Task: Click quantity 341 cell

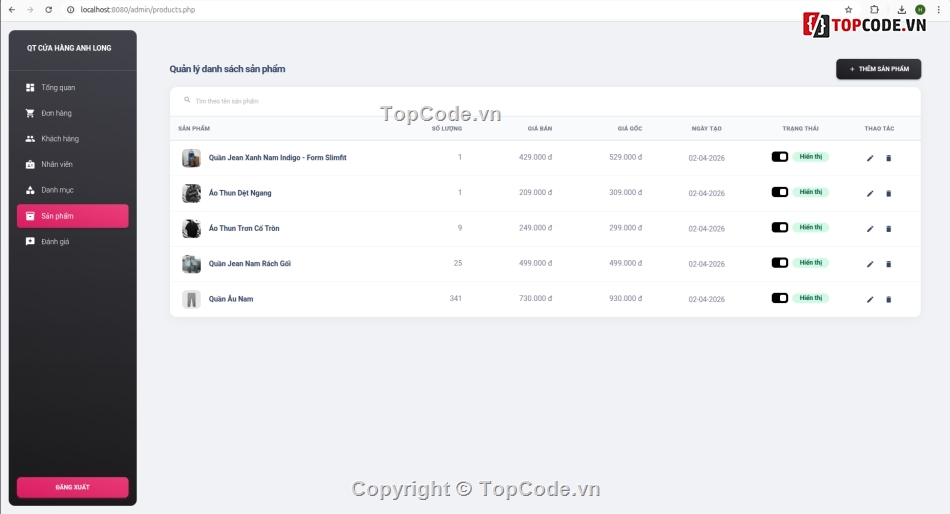Action: tap(456, 298)
